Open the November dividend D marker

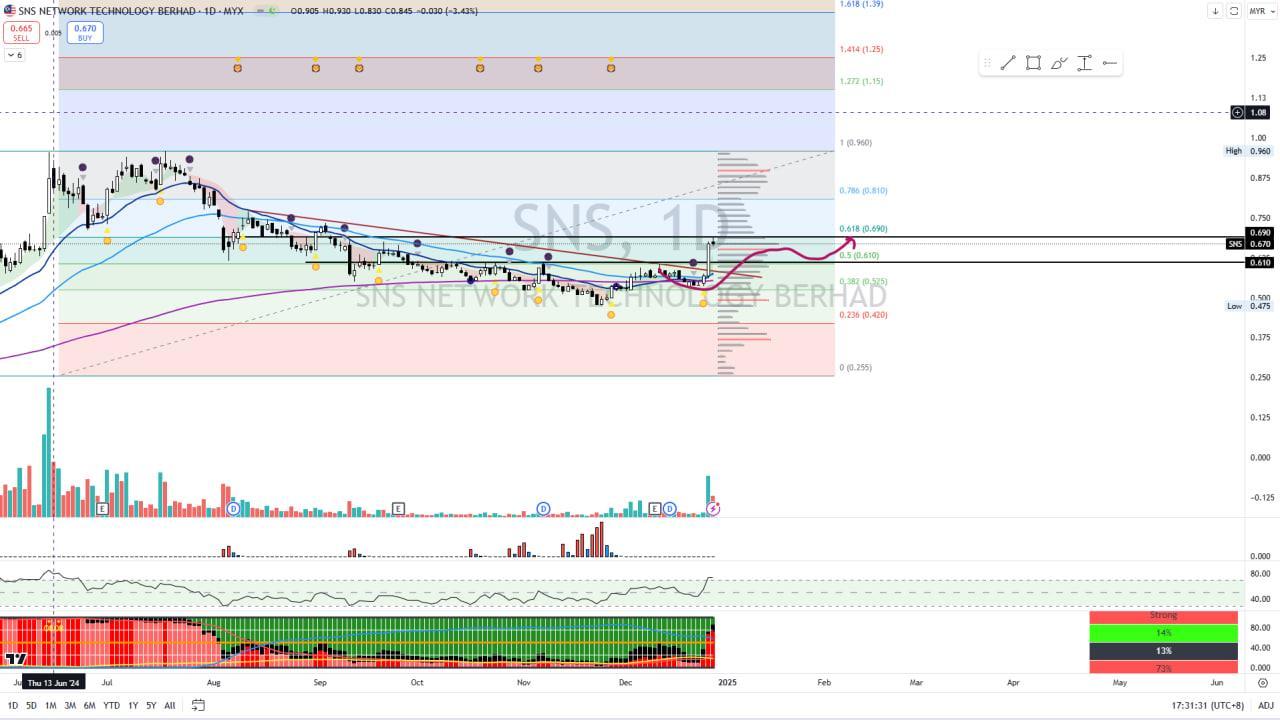[x=544, y=509]
